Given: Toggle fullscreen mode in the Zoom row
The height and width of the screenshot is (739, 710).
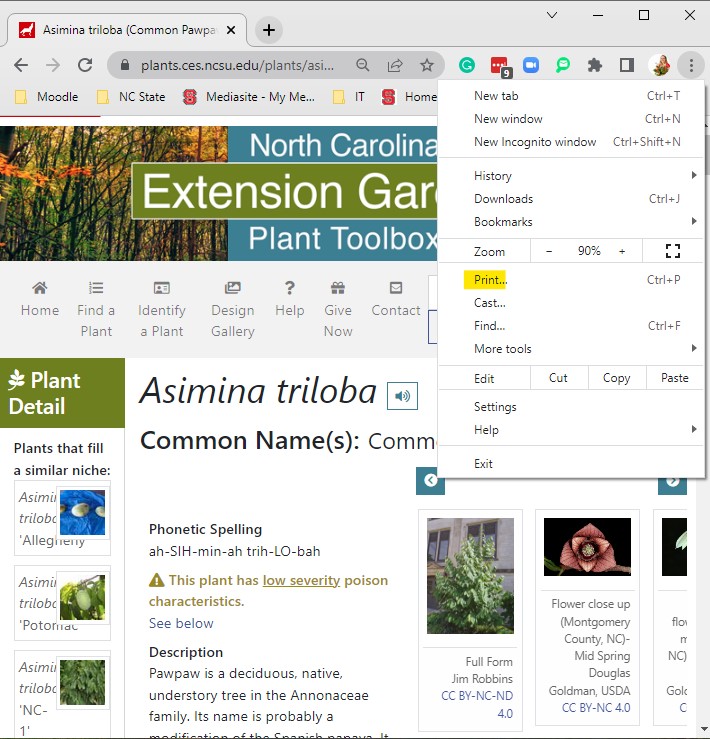Looking at the screenshot, I should (x=673, y=251).
